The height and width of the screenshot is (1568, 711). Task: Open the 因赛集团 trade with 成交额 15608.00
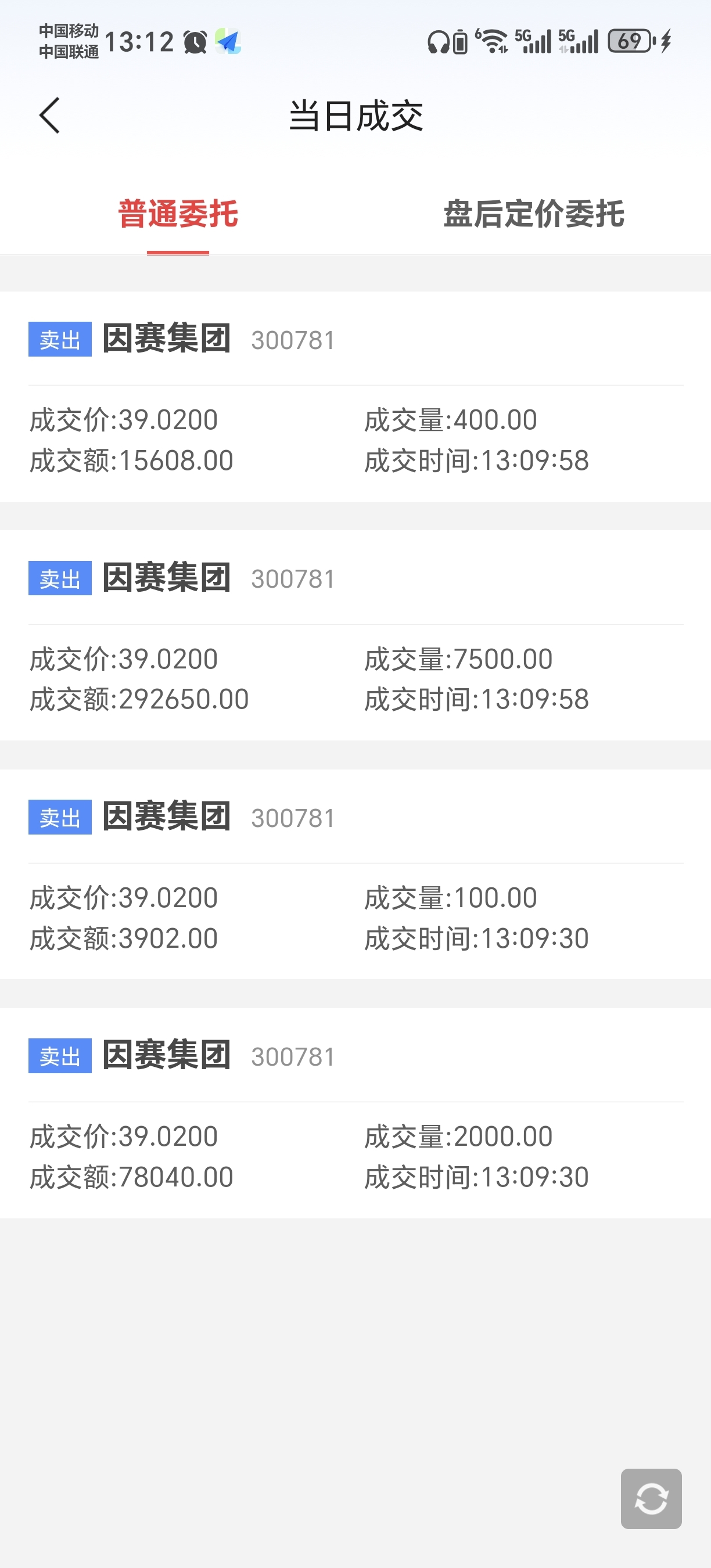(355, 396)
